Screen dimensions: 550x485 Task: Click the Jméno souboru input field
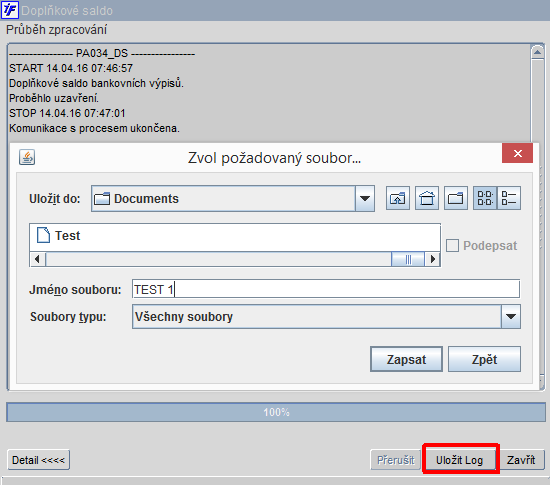[x=326, y=289]
